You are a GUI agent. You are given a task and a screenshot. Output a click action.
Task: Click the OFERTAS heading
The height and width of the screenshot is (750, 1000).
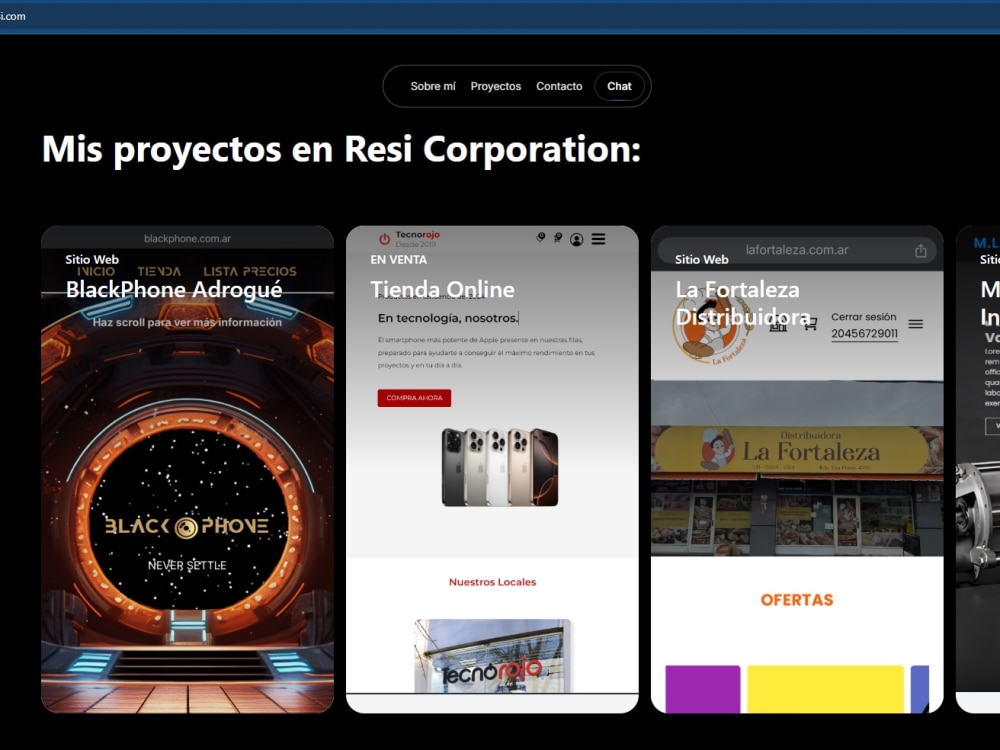[x=797, y=599]
